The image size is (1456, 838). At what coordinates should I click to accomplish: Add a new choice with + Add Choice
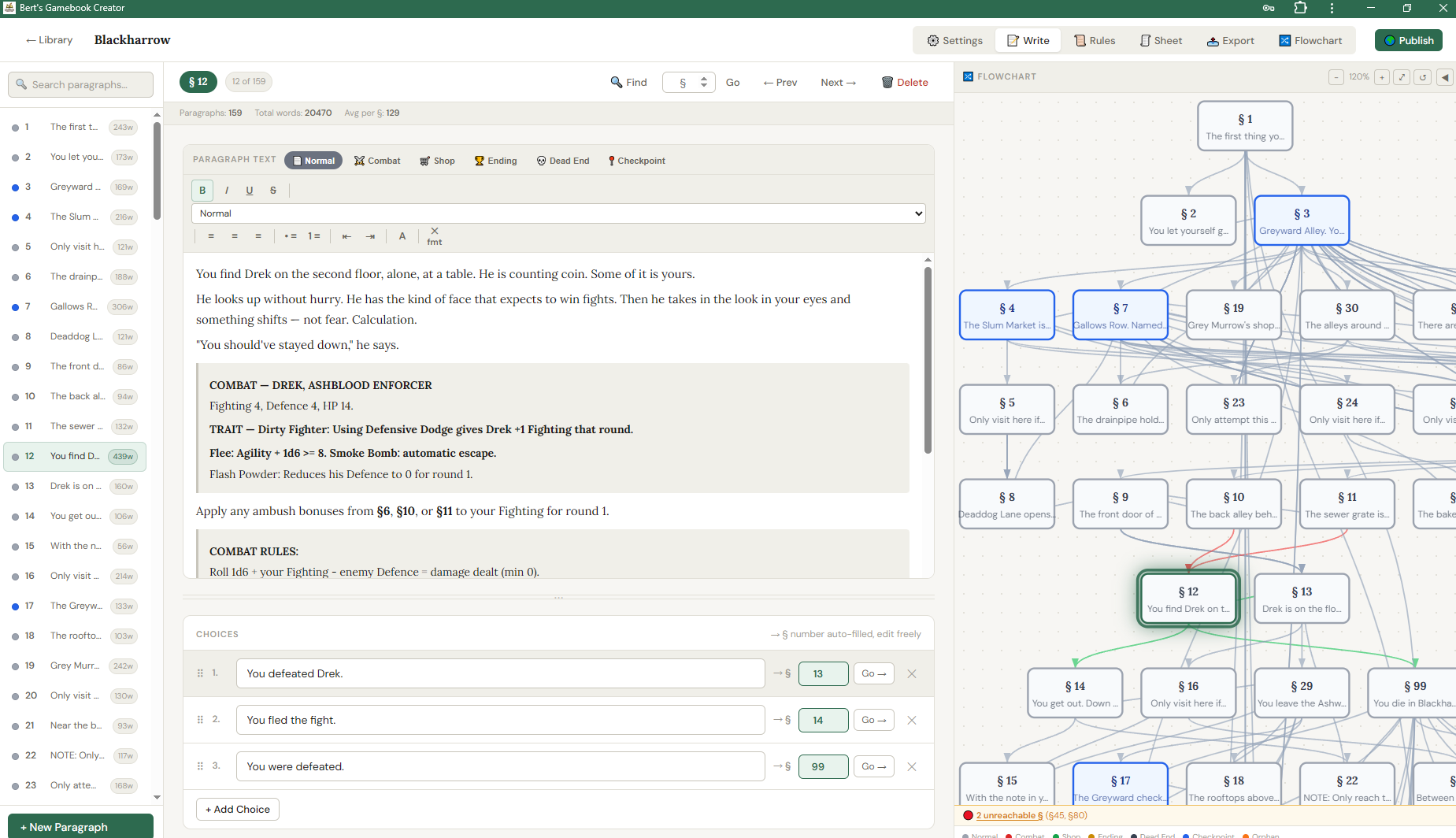coord(237,809)
